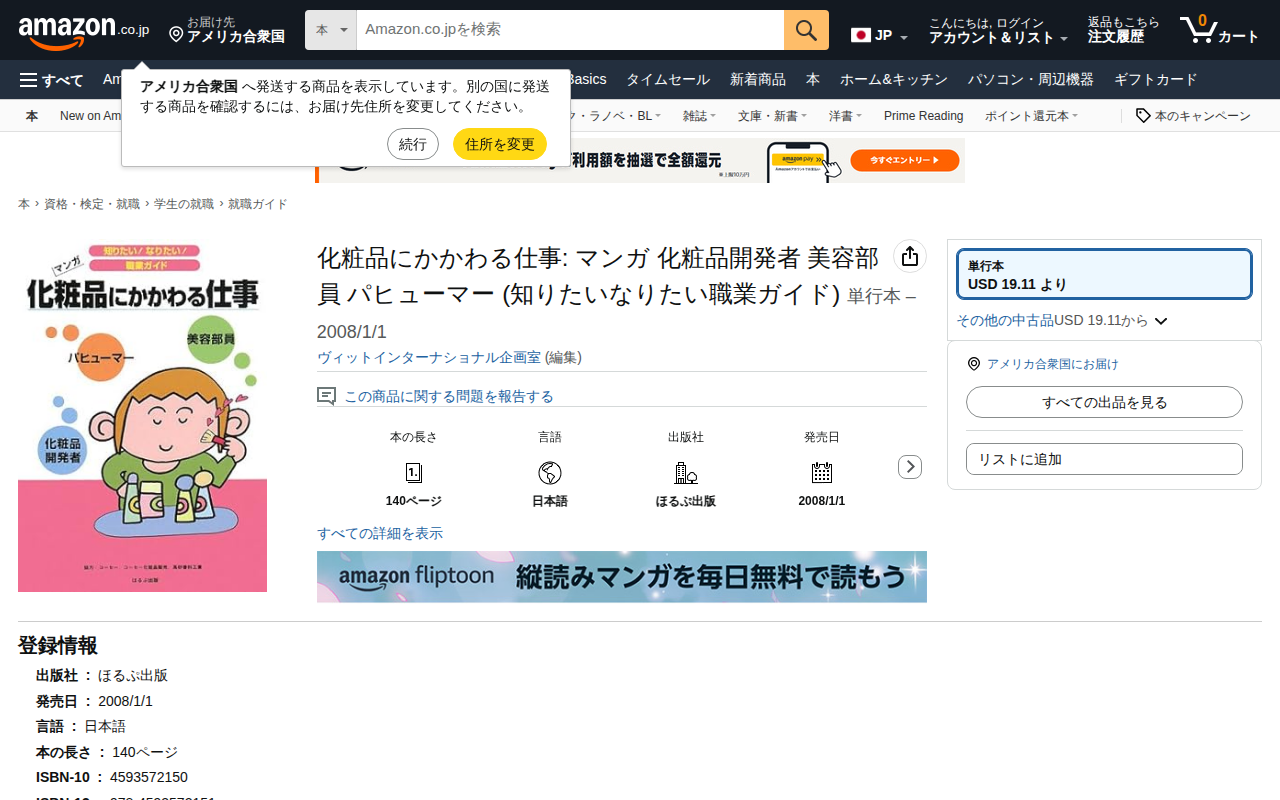Click the 本 link in the navigation bar
The height and width of the screenshot is (800, 1280).
point(813,80)
